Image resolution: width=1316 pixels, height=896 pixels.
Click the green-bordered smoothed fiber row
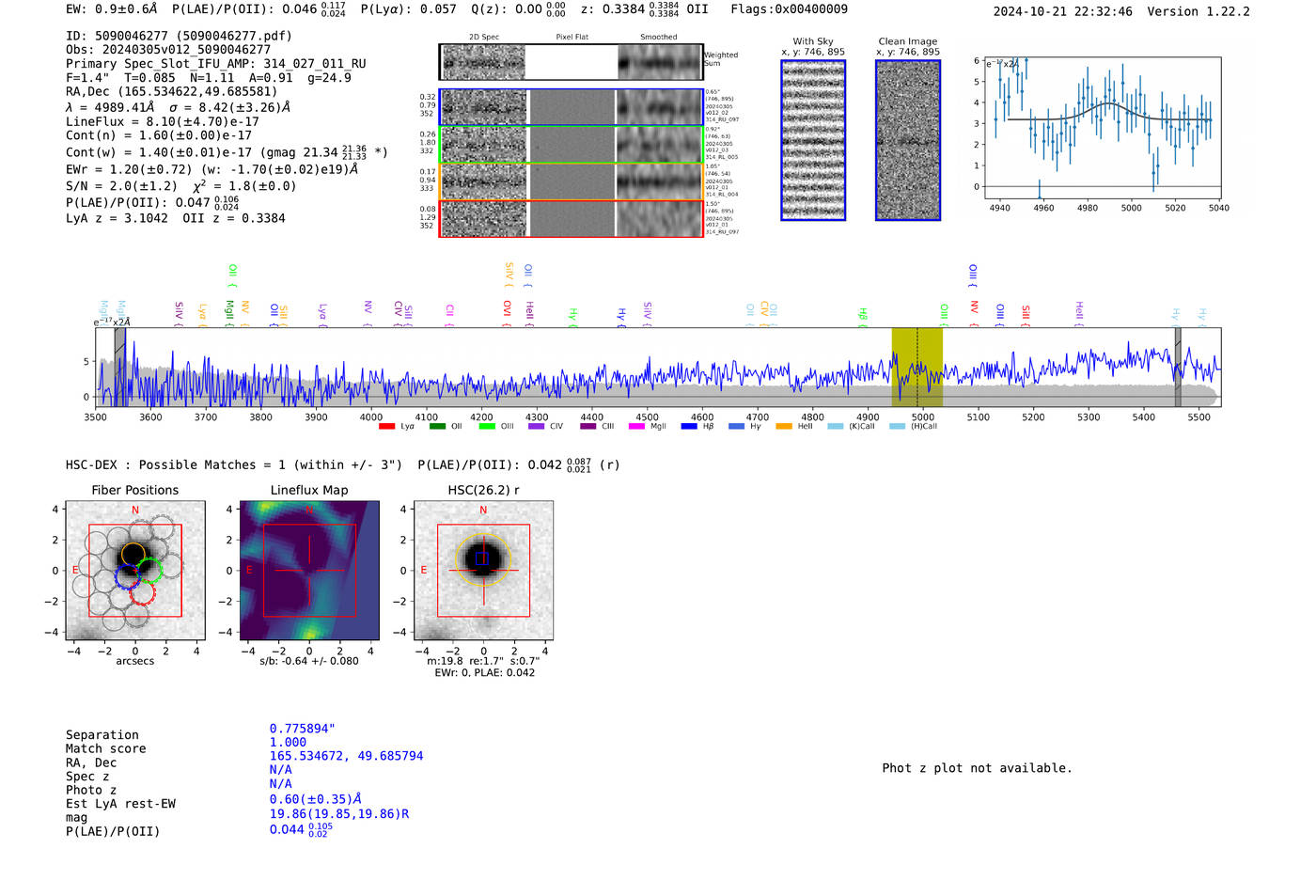click(x=660, y=145)
